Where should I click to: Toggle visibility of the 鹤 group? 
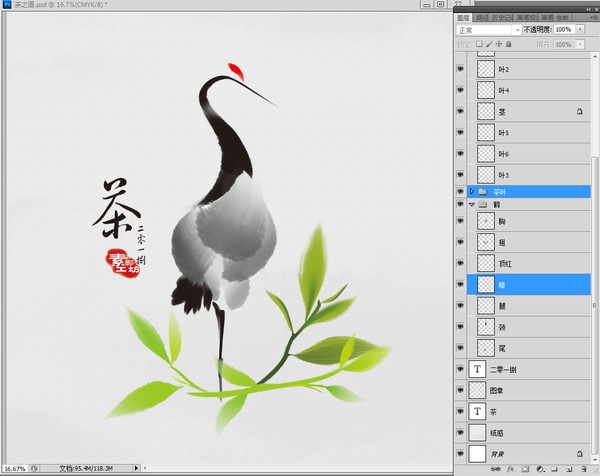click(x=460, y=205)
